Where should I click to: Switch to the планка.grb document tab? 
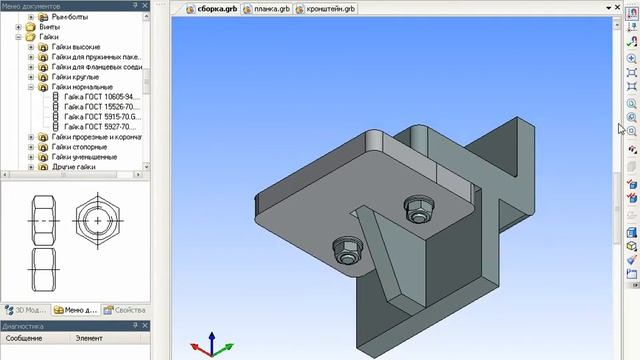pyautogui.click(x=267, y=9)
